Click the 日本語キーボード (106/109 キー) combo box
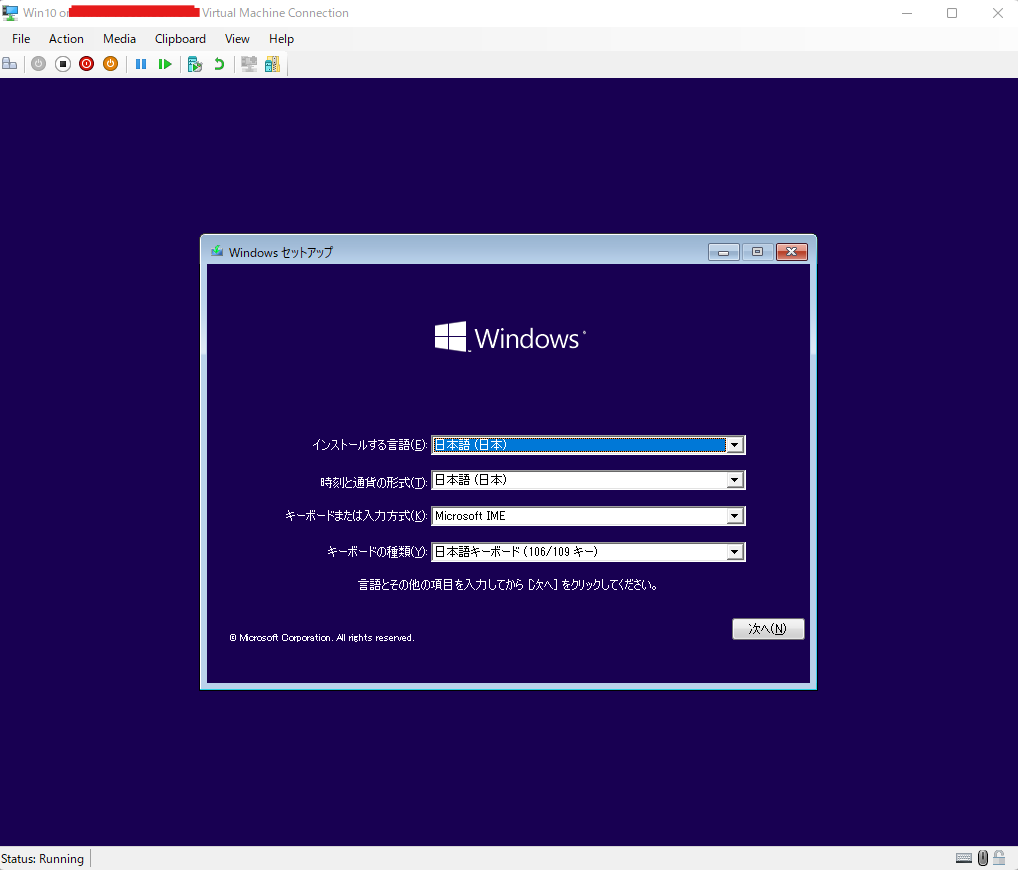 click(x=588, y=552)
